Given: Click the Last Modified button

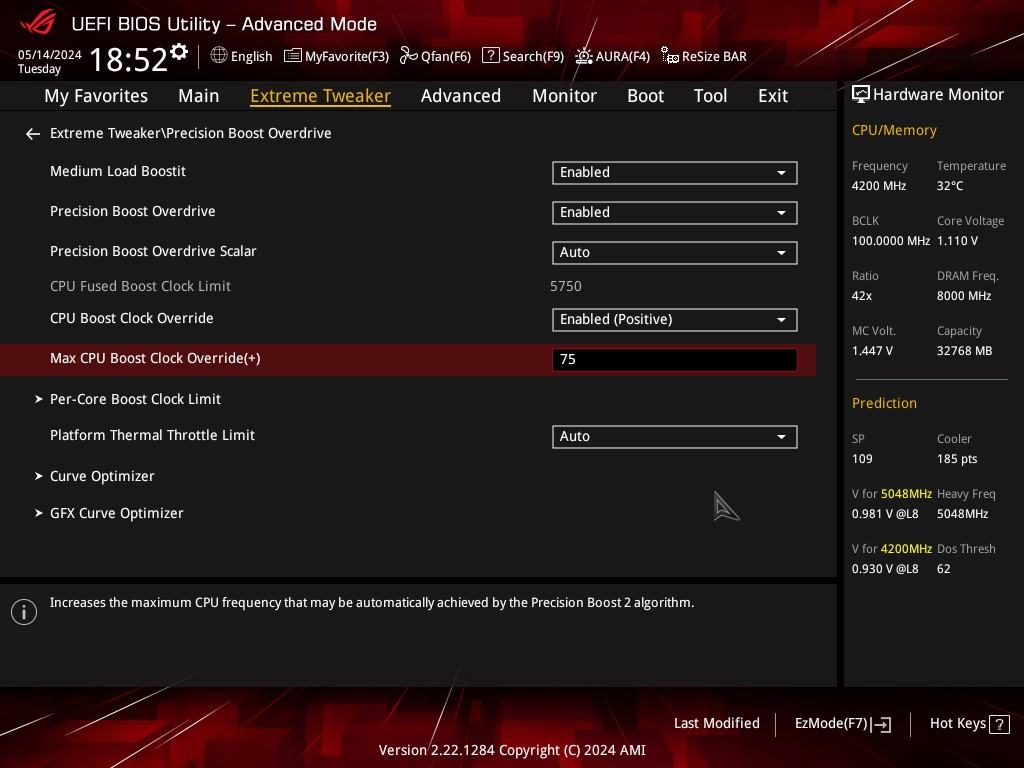Looking at the screenshot, I should tap(717, 724).
